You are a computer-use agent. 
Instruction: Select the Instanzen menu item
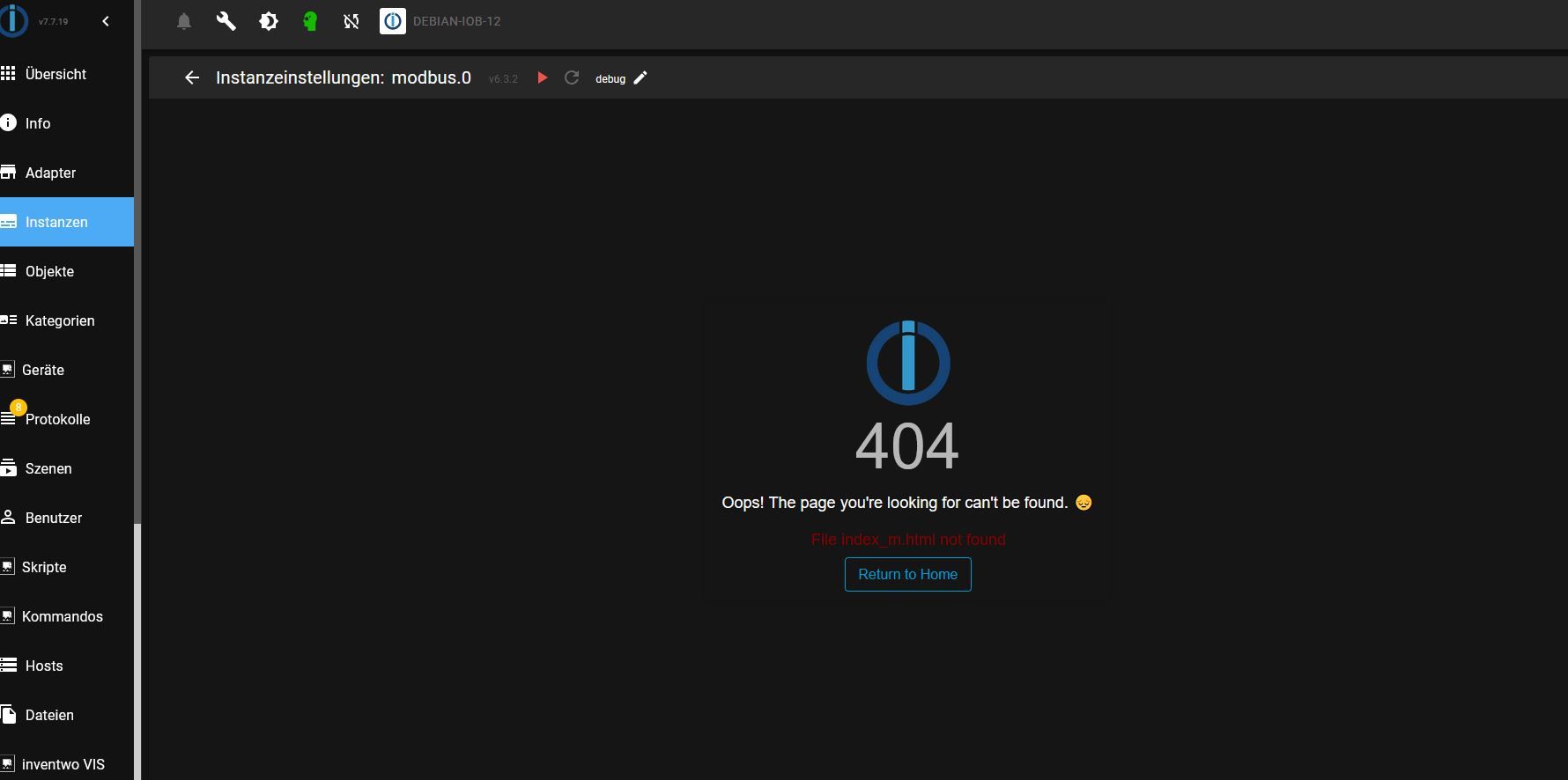67,222
